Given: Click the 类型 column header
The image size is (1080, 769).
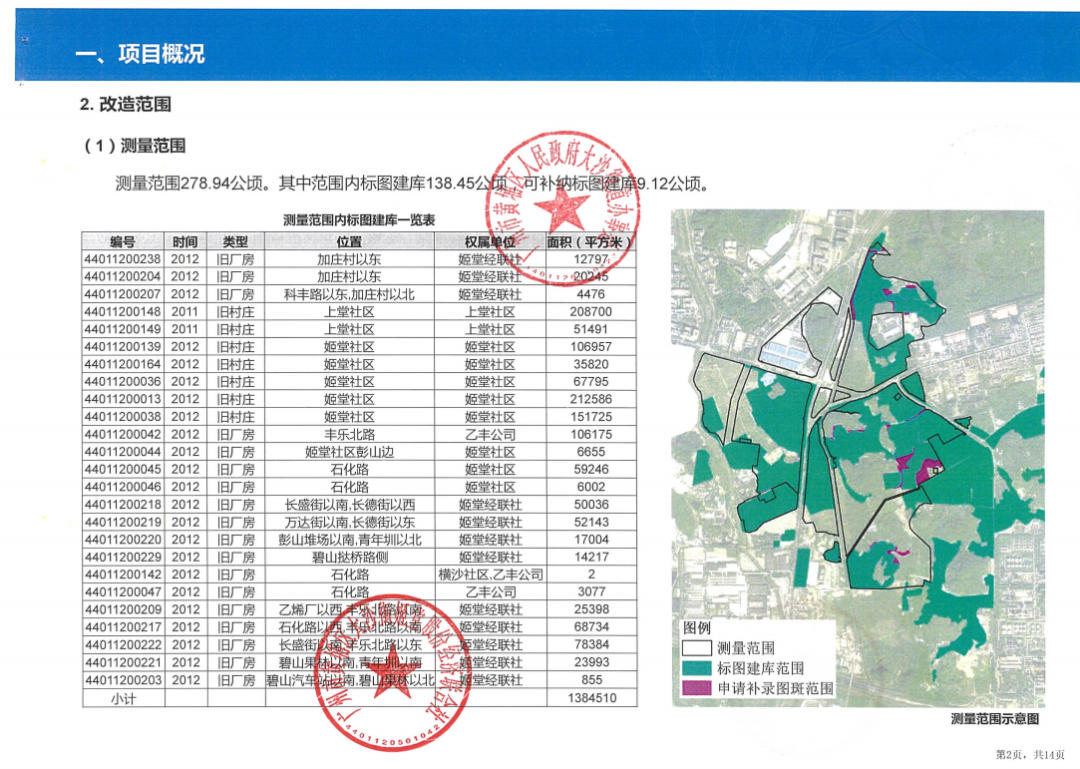Looking at the screenshot, I should pos(233,240).
